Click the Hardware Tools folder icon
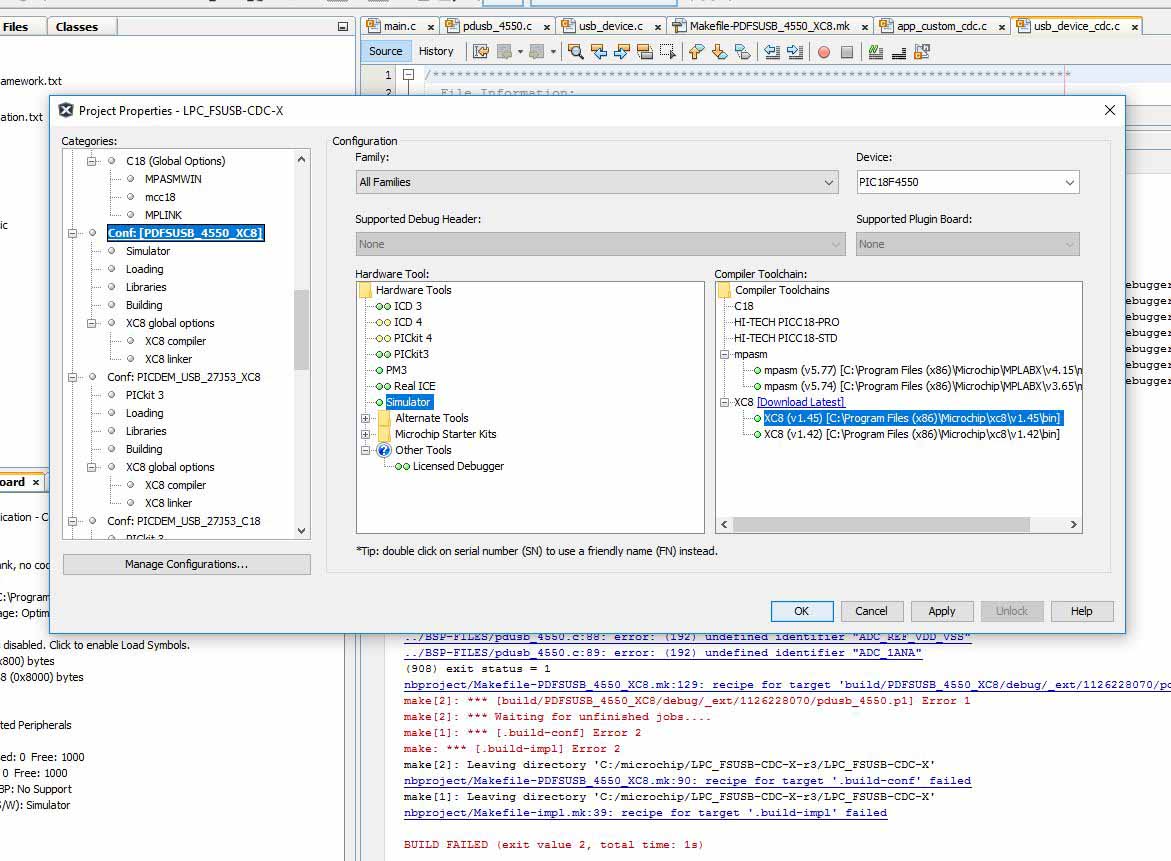 point(365,290)
